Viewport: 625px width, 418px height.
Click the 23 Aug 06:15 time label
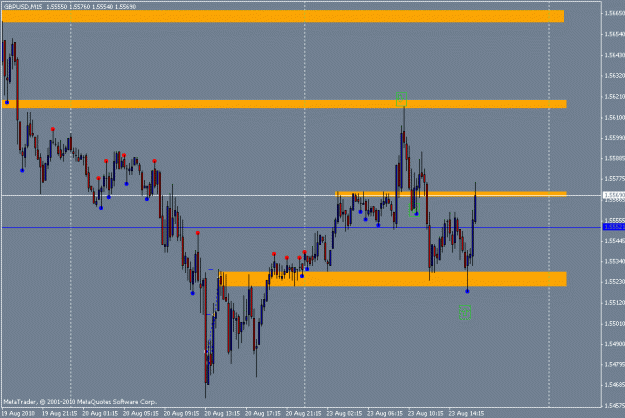pos(385,413)
